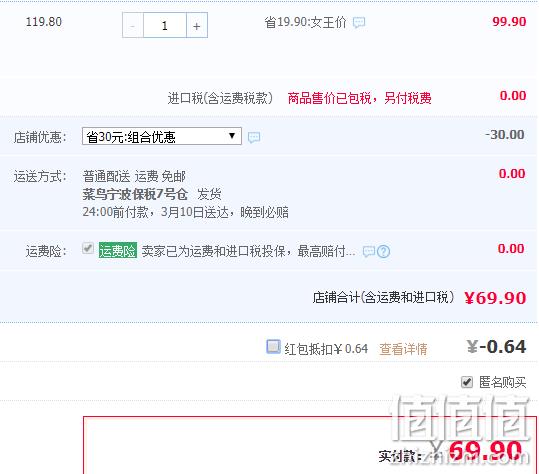Click the quantity input field showing 1

[165, 25]
